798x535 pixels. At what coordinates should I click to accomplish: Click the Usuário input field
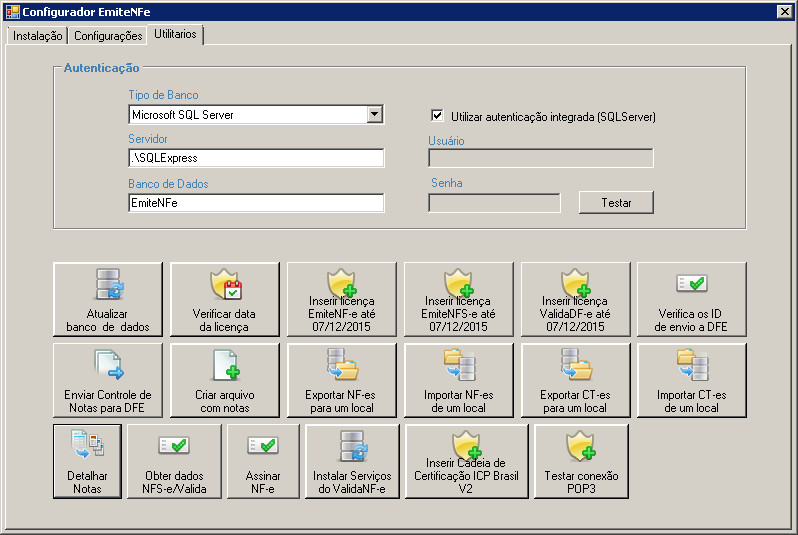(540, 158)
